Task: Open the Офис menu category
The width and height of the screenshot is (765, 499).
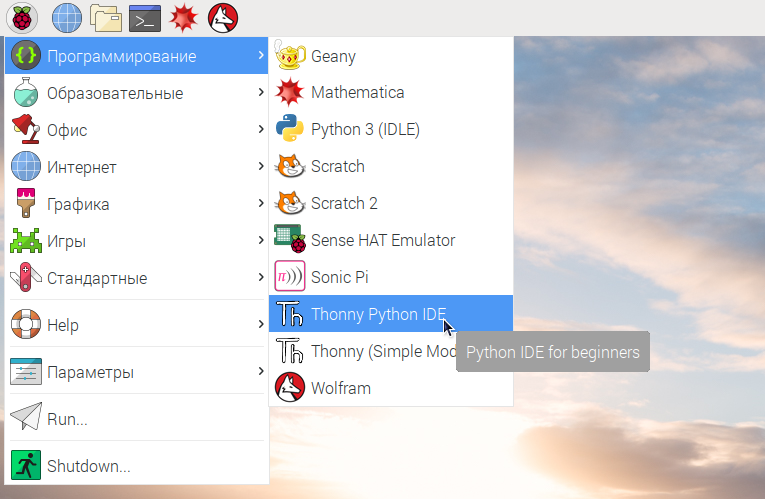Action: point(137,130)
